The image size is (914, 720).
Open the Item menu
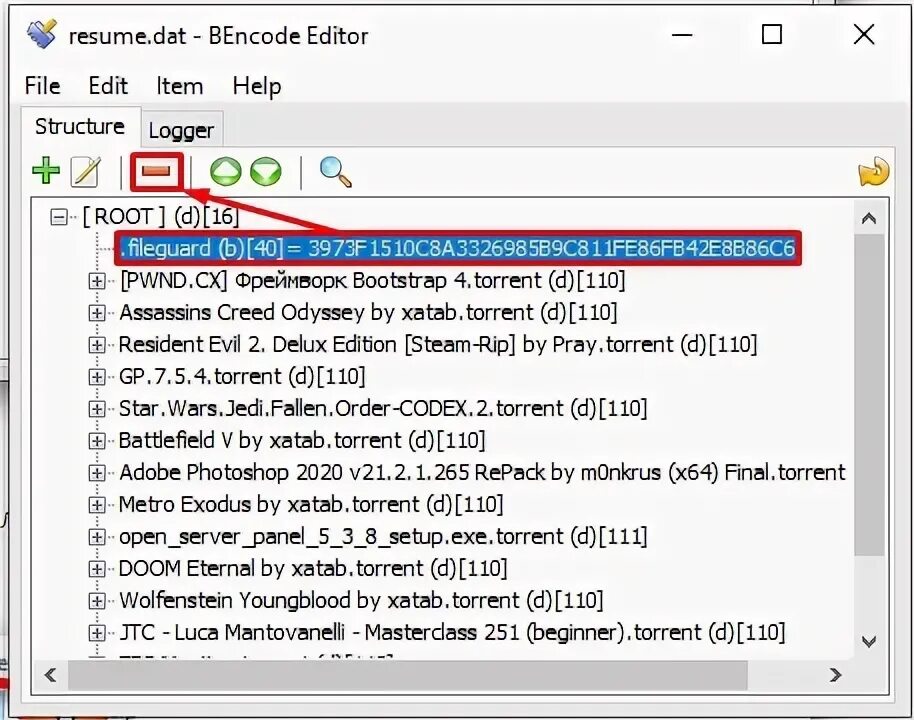click(x=180, y=86)
